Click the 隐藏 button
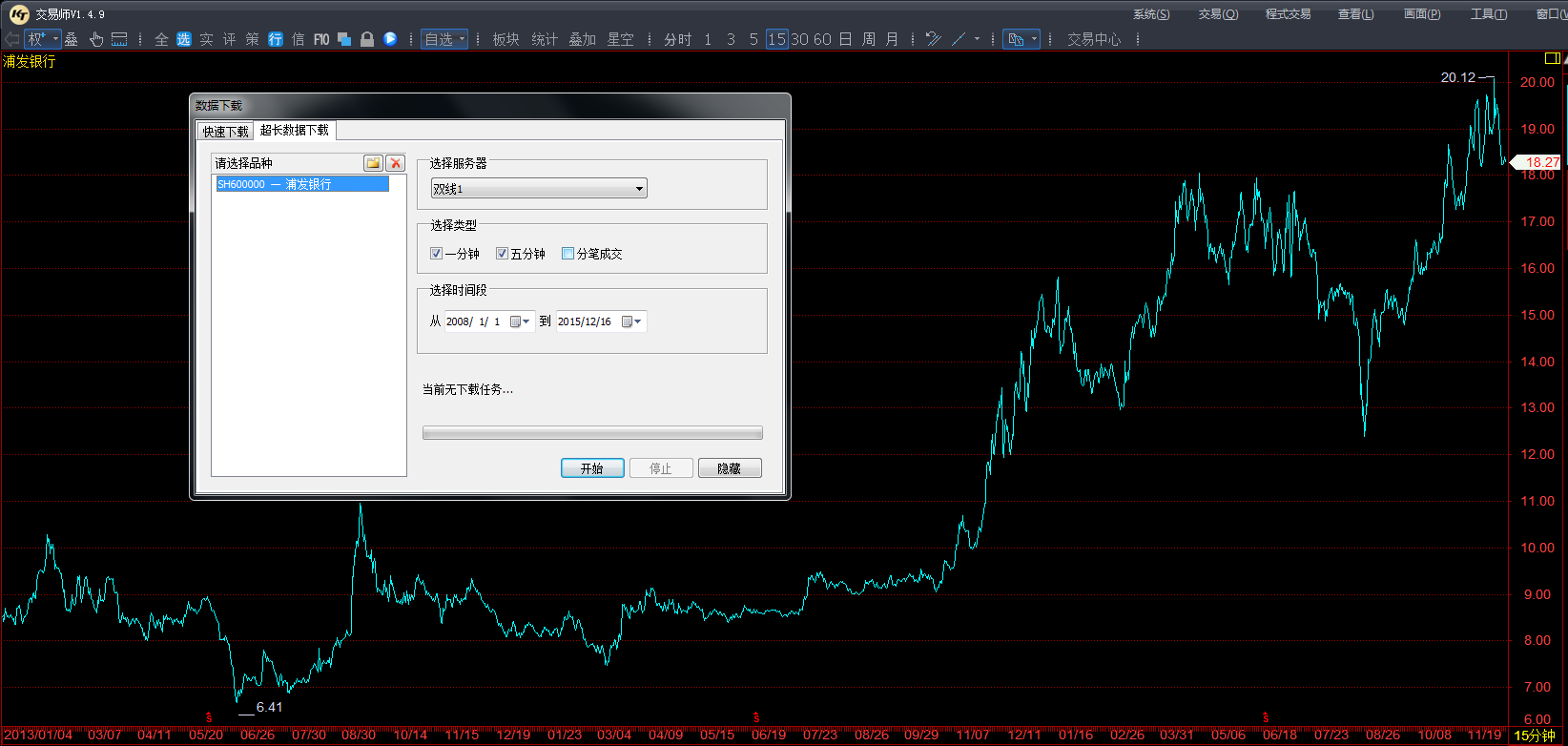This screenshot has height=746, width=1568. 730,468
